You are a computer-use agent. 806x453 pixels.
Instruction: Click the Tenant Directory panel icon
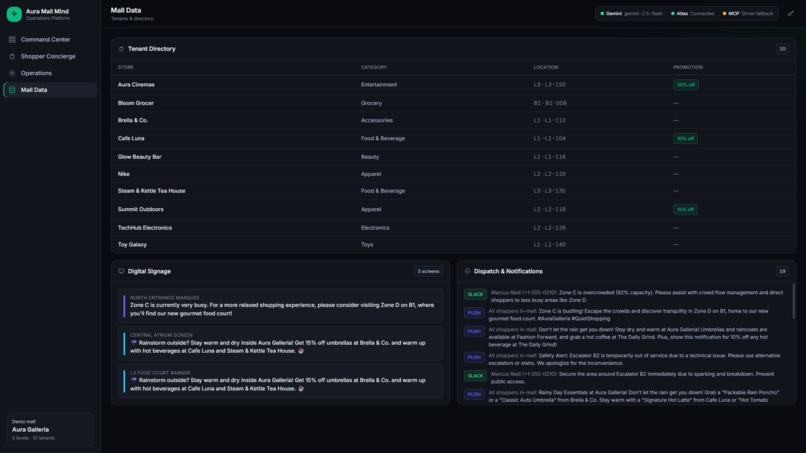point(121,49)
